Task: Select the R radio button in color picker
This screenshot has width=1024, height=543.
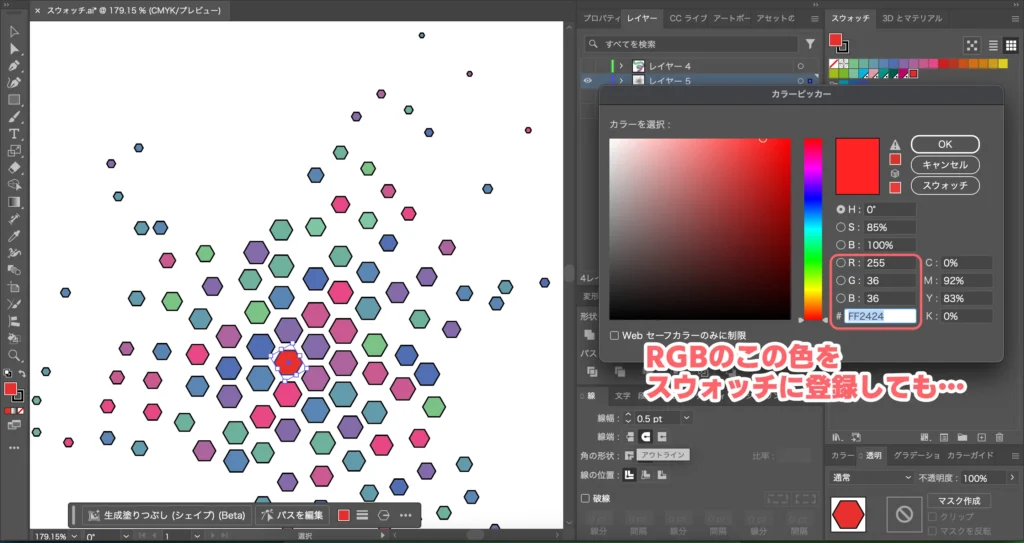Action: click(841, 263)
